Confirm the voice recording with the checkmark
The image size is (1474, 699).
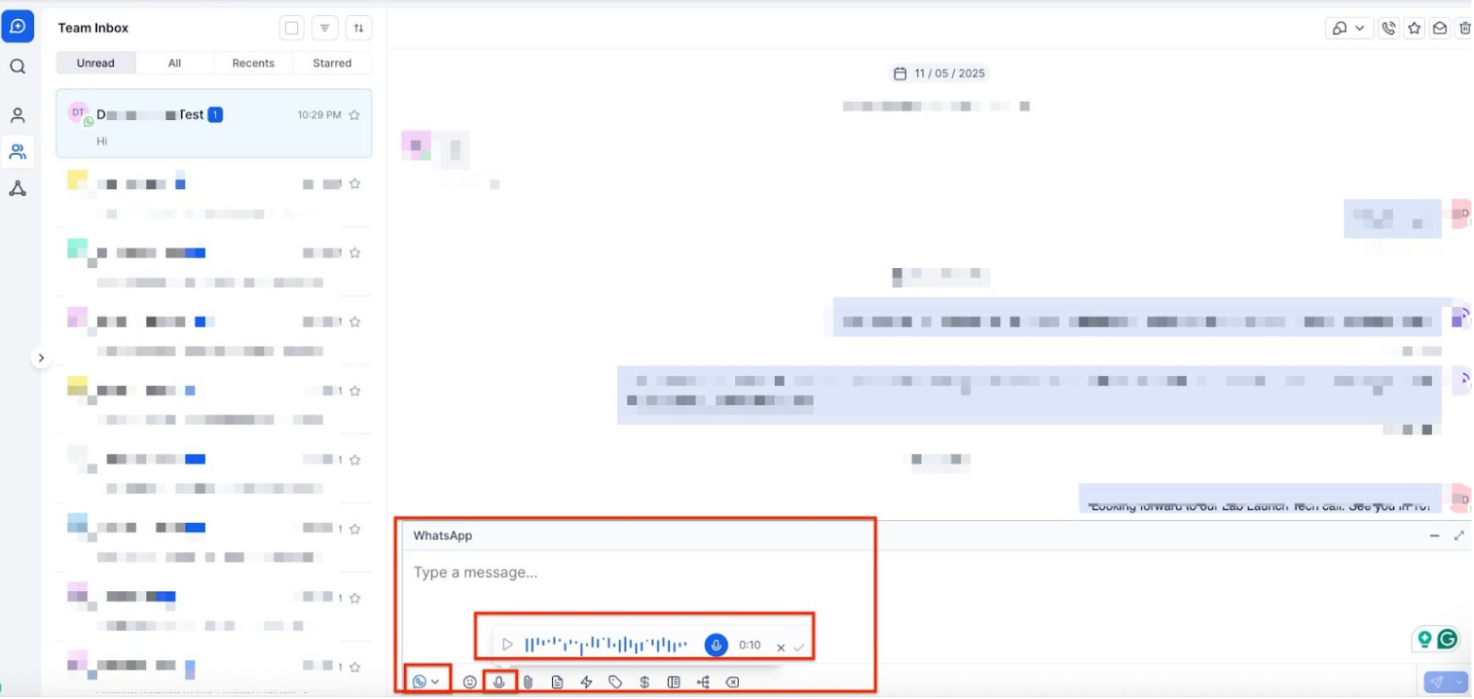[x=799, y=647]
